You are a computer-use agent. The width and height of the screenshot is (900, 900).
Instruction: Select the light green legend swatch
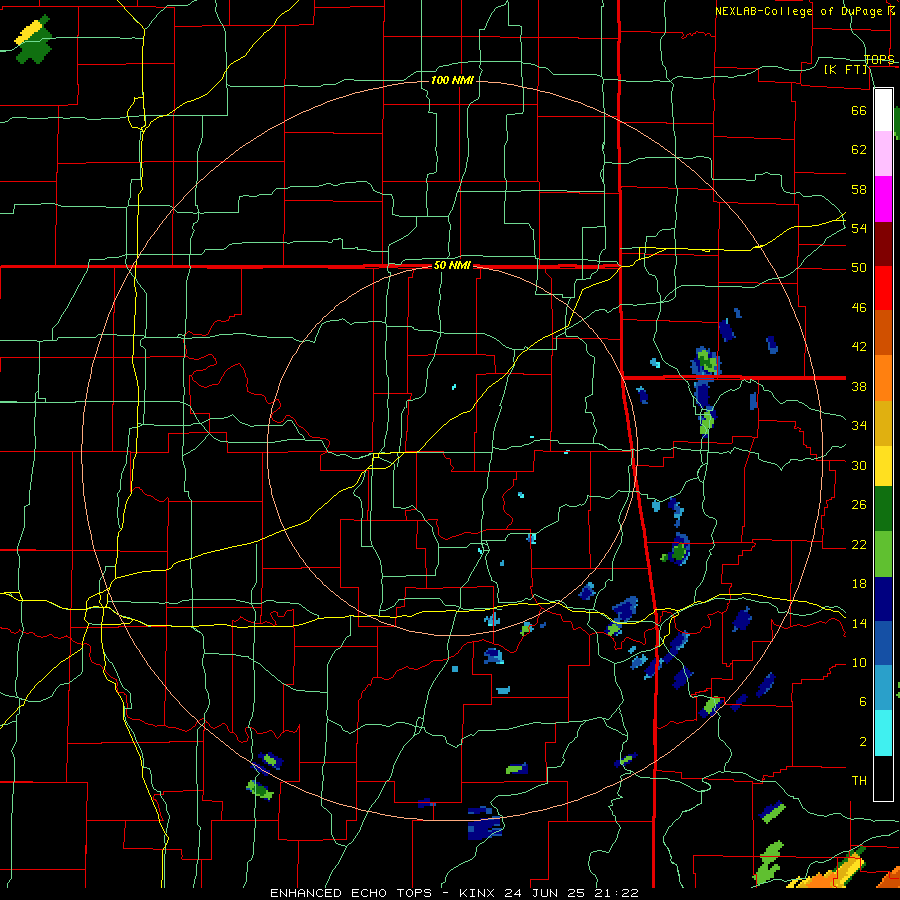click(883, 554)
